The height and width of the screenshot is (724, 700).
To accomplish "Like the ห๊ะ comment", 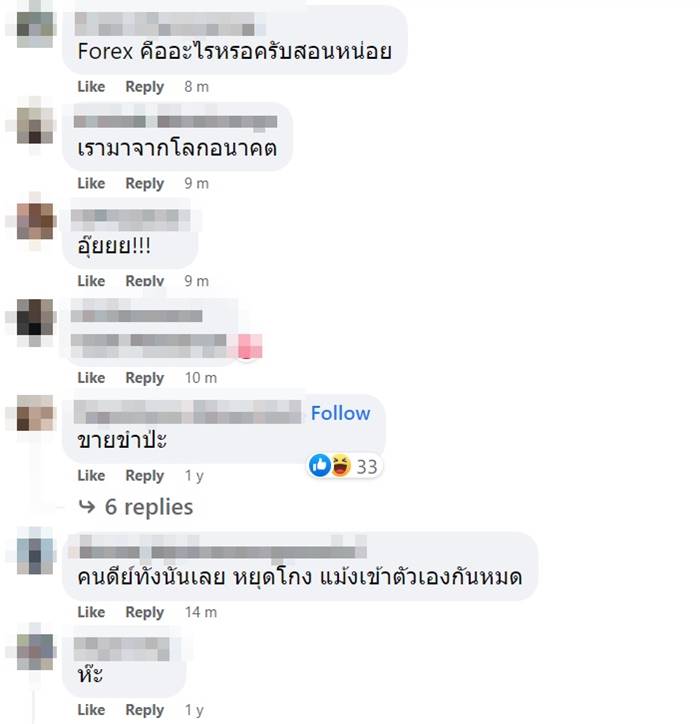I will [91, 710].
